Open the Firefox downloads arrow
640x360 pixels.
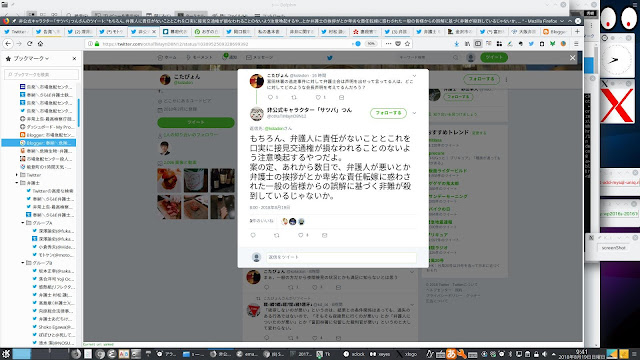tap(456, 44)
